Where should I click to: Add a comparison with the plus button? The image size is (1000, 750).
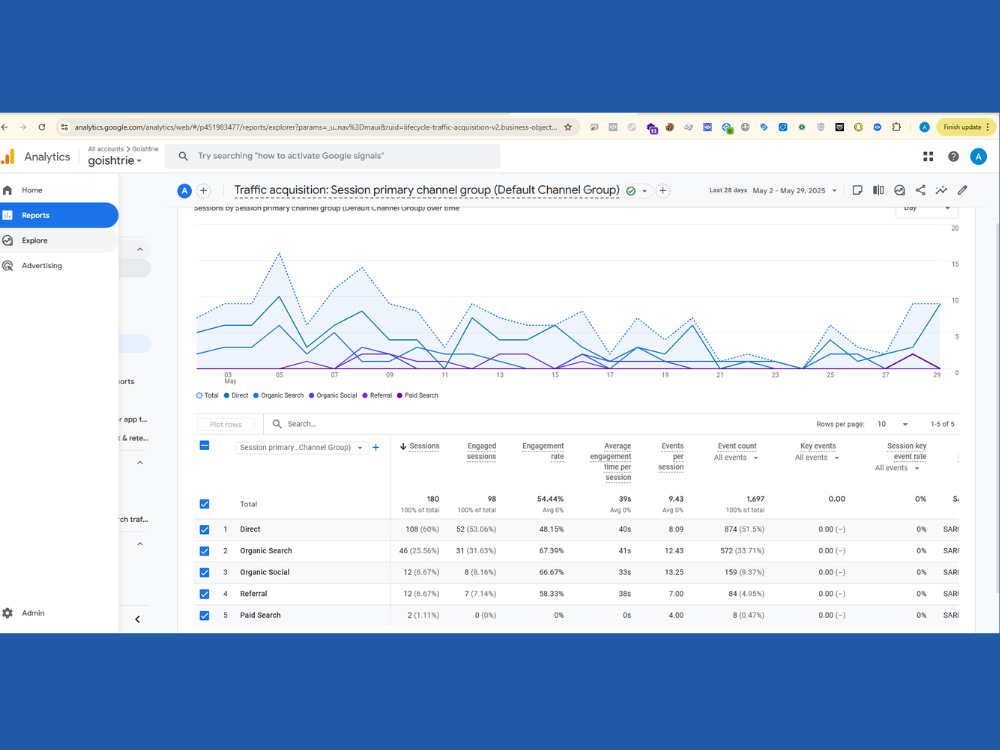[x=203, y=190]
